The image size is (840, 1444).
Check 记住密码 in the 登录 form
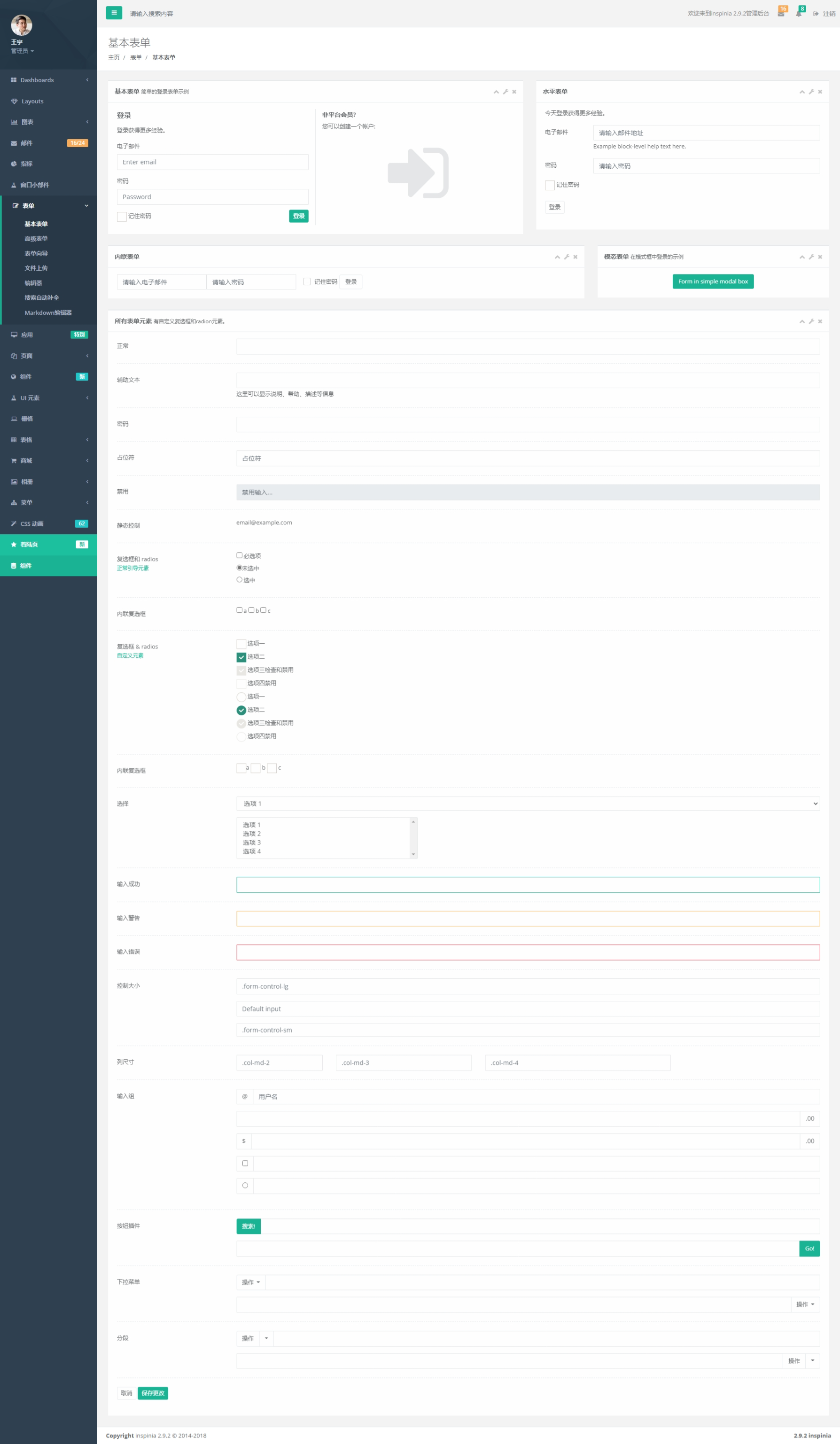click(x=122, y=217)
